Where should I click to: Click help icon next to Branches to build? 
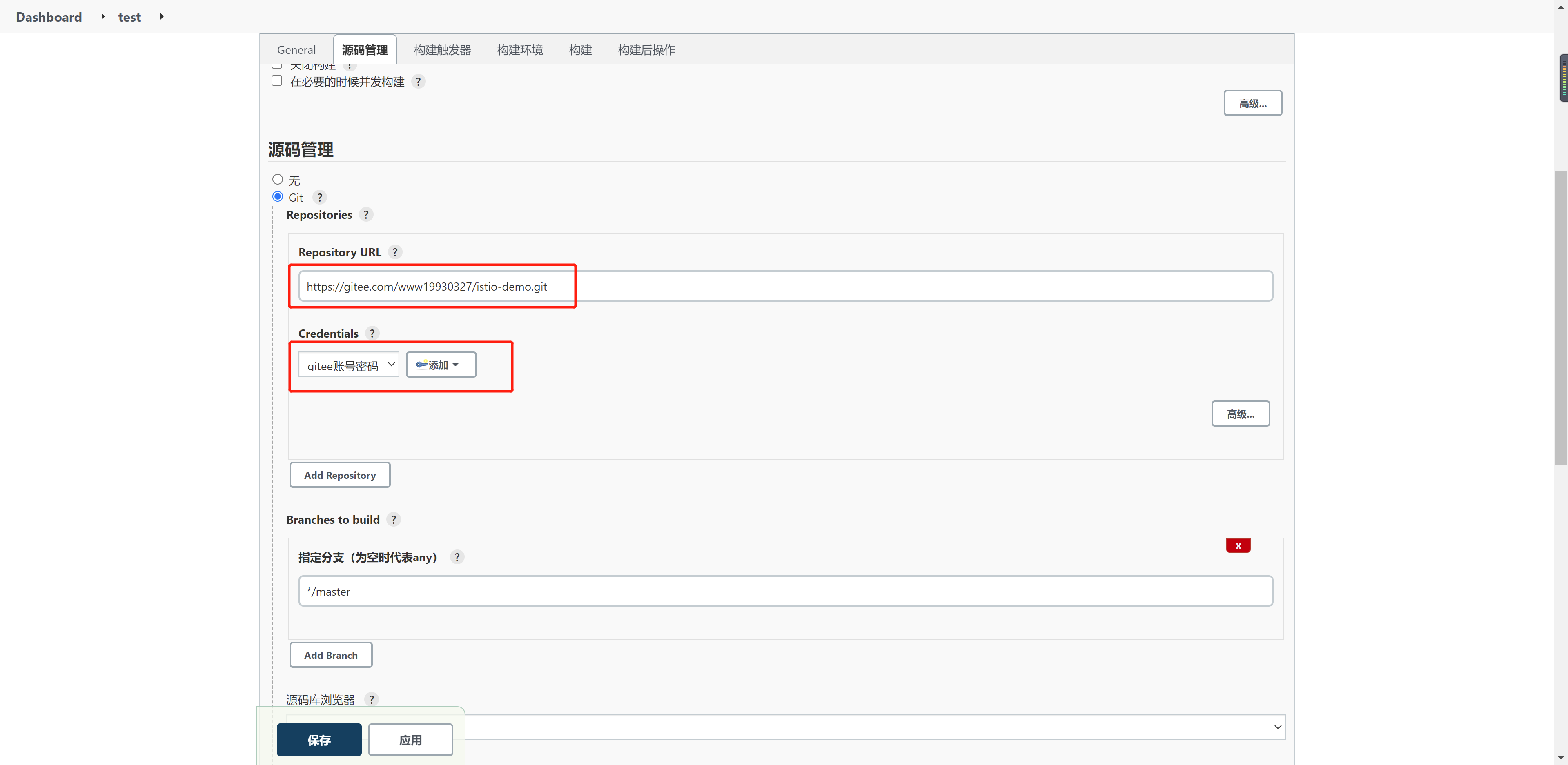click(394, 520)
